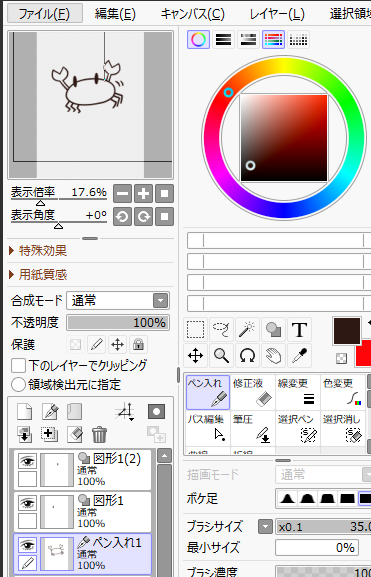The height and width of the screenshot is (577, 371).
Task: Select the 修正液 tool
Action: pos(253,393)
